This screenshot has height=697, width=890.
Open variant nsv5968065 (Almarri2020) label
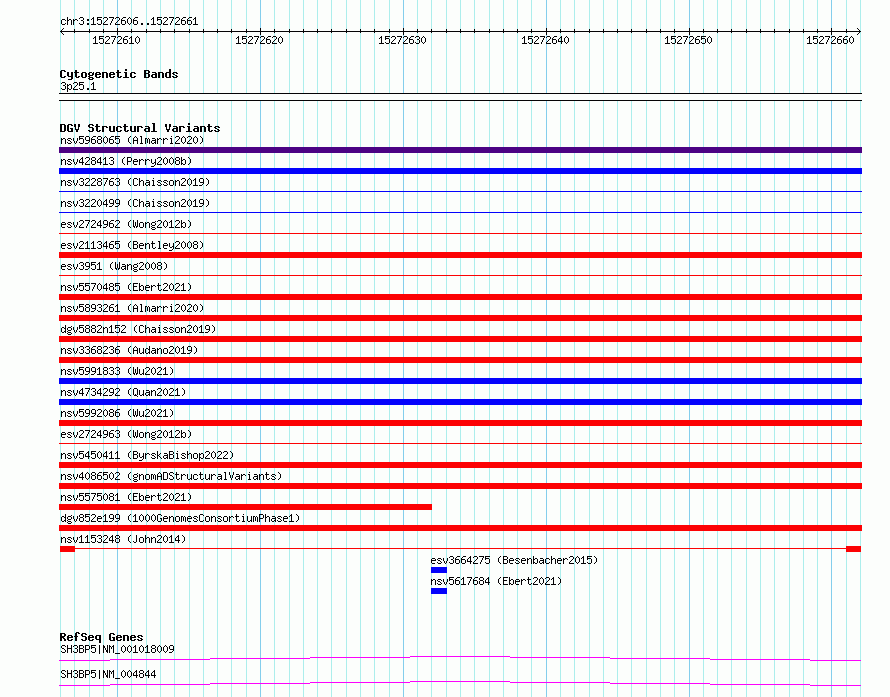[x=132, y=140]
